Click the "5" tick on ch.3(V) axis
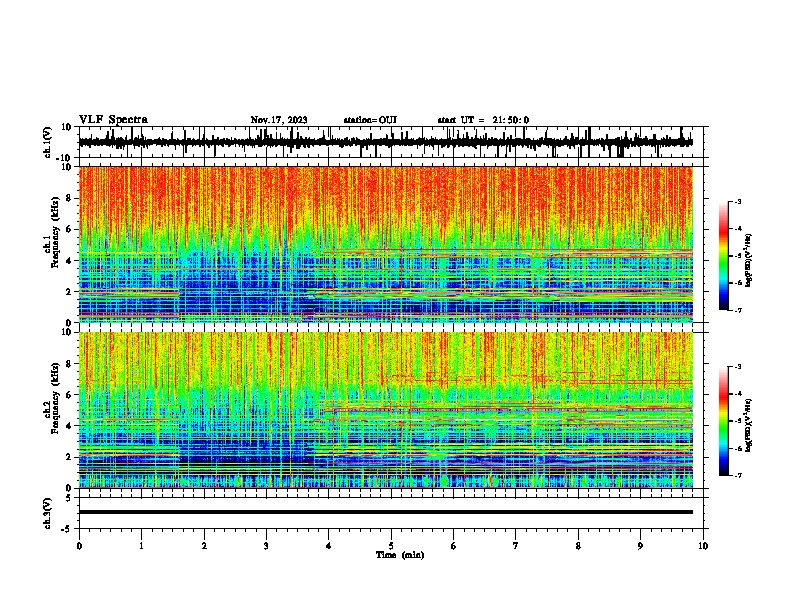Screen dimensions: 792x612 click(x=69, y=497)
